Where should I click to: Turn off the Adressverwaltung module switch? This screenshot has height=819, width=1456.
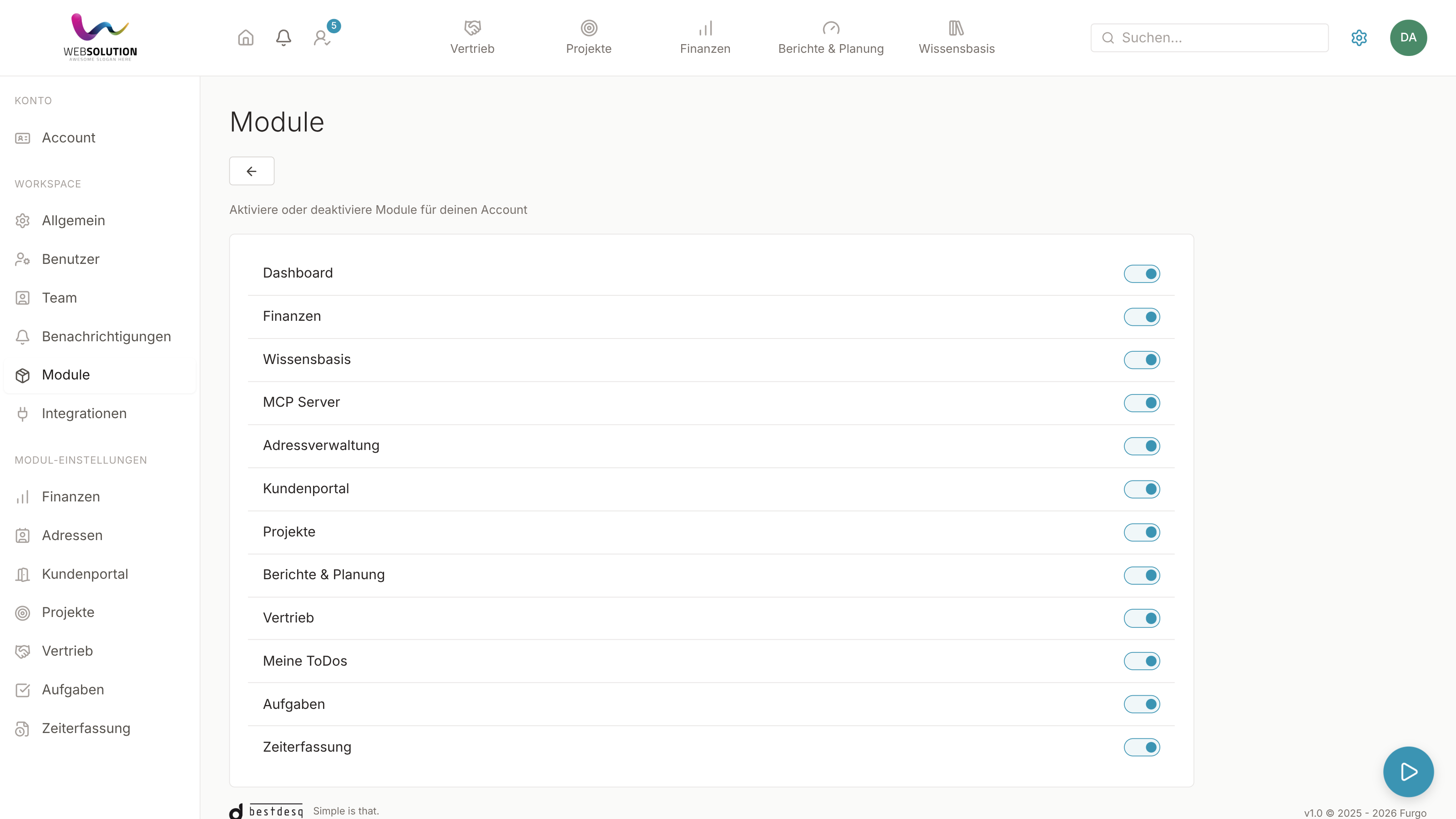1142,446
